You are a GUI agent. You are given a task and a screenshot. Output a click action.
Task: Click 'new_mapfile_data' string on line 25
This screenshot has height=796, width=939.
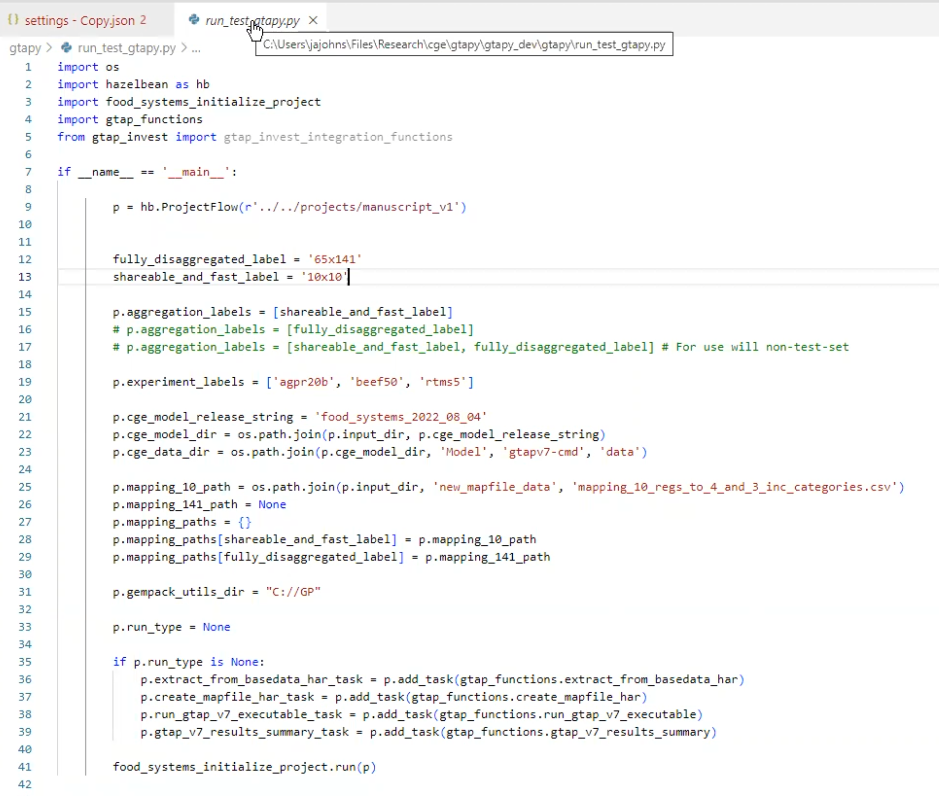(495, 487)
